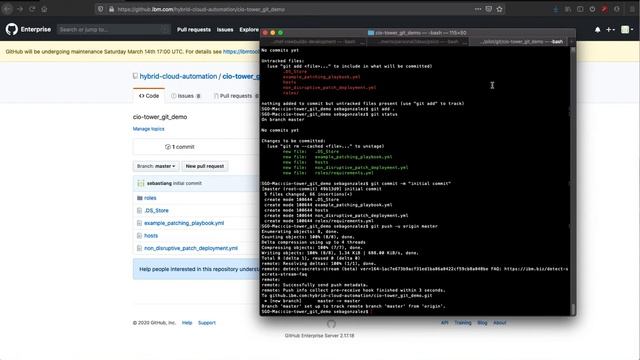Viewport: 640px width, 360px height.
Task: Open example_patching_playbook.yml file
Action: [x=184, y=223]
